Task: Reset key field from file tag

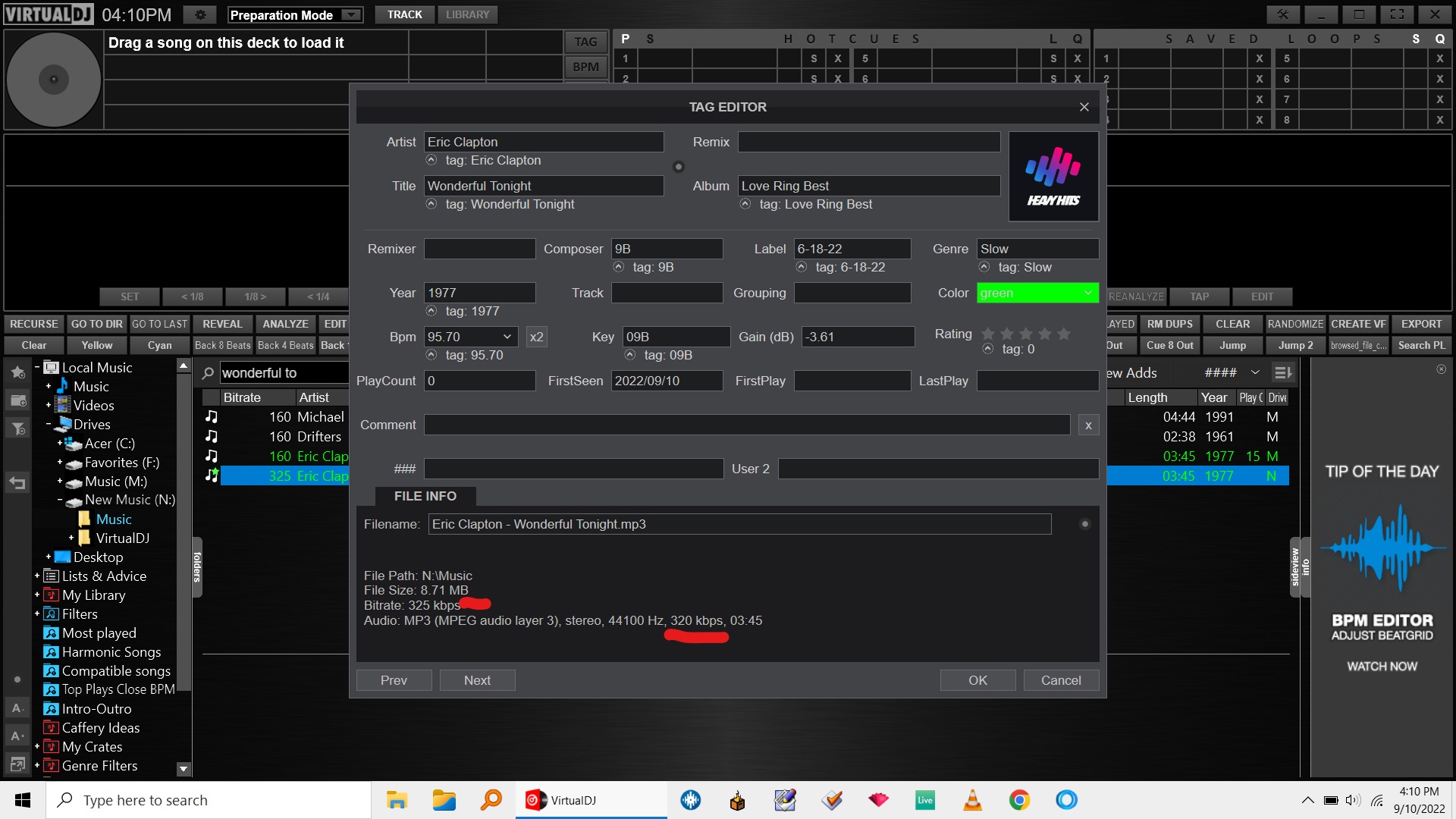Action: point(630,355)
